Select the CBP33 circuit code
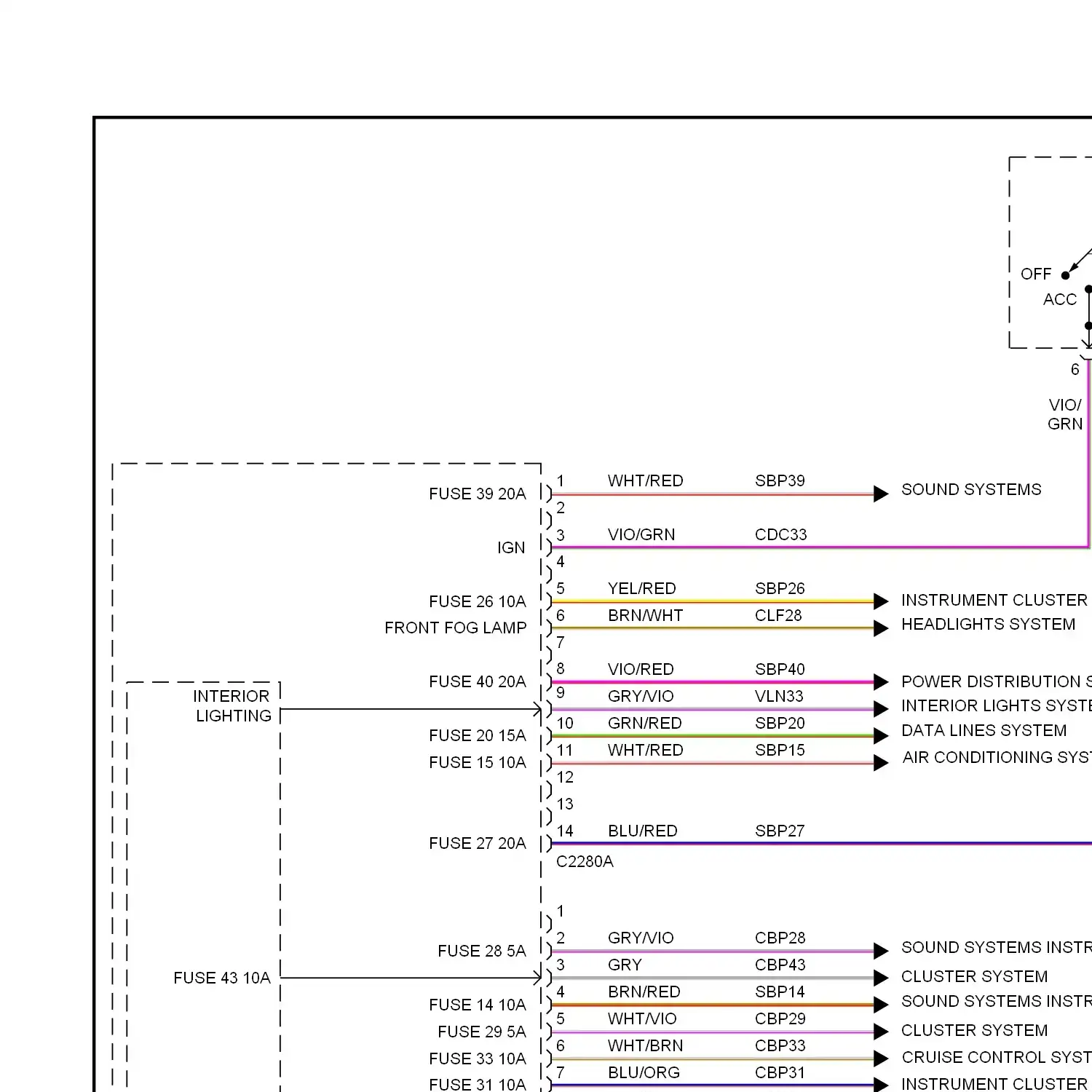 (x=780, y=1045)
